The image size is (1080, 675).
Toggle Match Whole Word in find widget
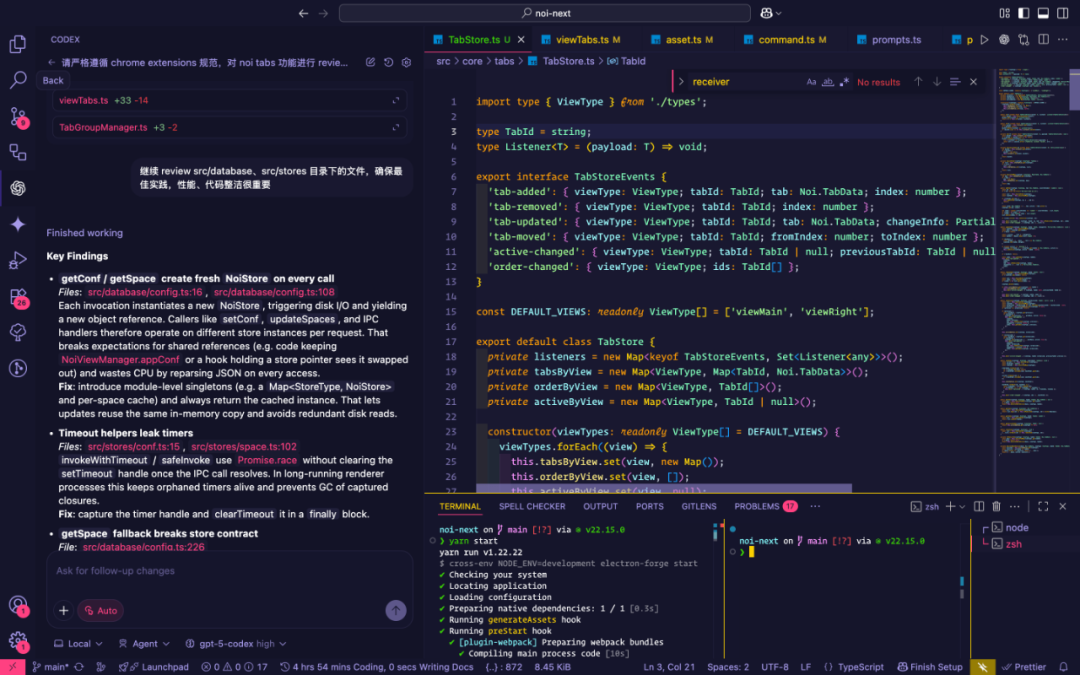828,82
